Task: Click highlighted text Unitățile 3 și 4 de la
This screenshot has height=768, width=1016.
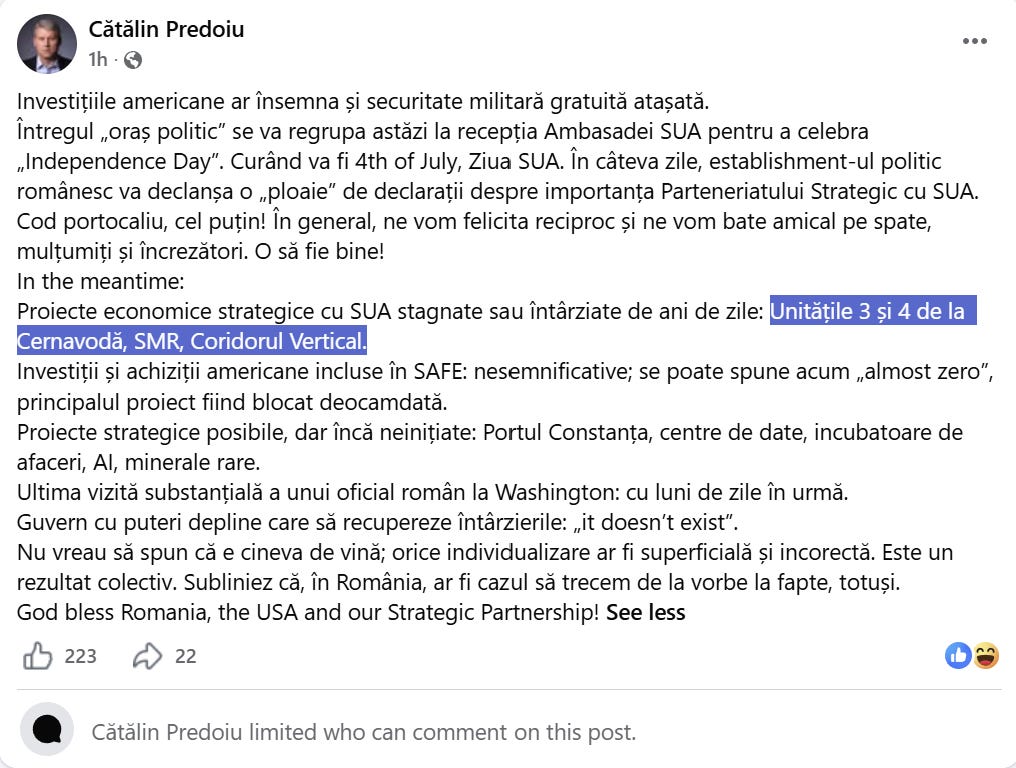Action: pos(873,312)
